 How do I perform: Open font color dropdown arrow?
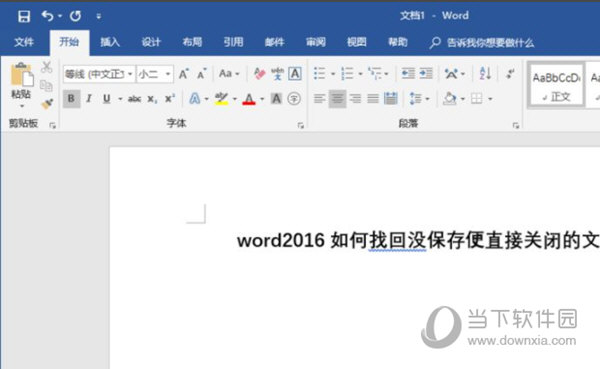pos(262,99)
